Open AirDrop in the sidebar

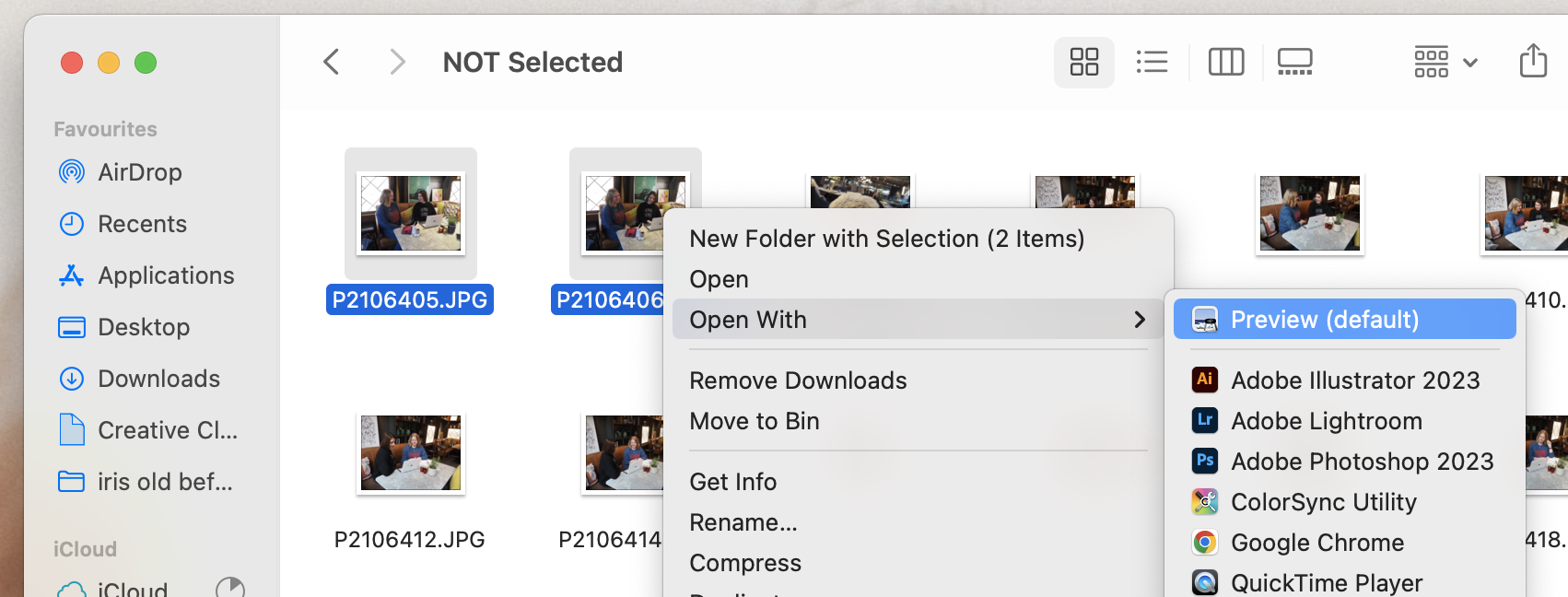pyautogui.click(x=138, y=171)
